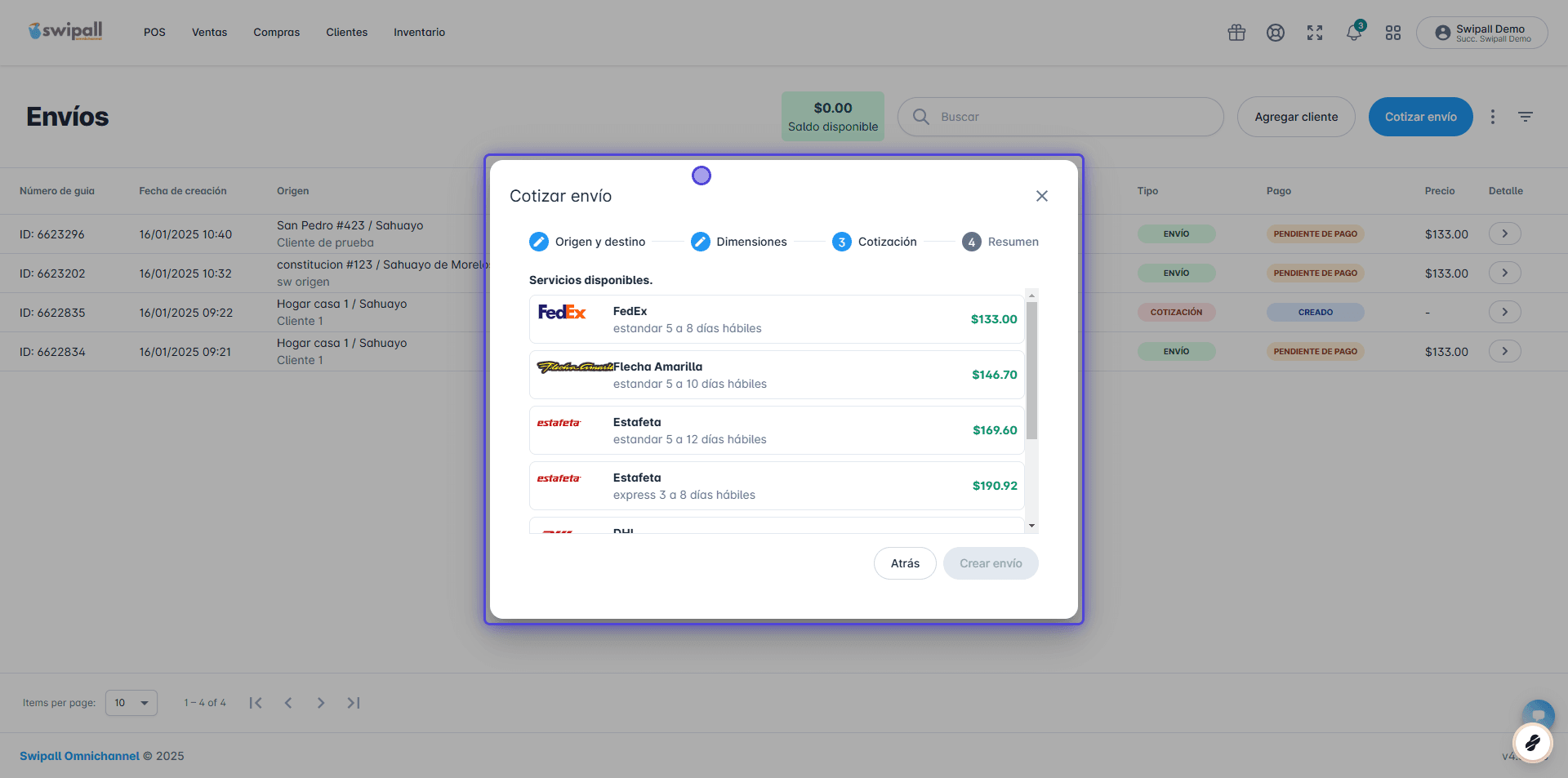Viewport: 1568px width, 778px height.
Task: Click the services list scrollbar thumb
Action: (x=1032, y=371)
